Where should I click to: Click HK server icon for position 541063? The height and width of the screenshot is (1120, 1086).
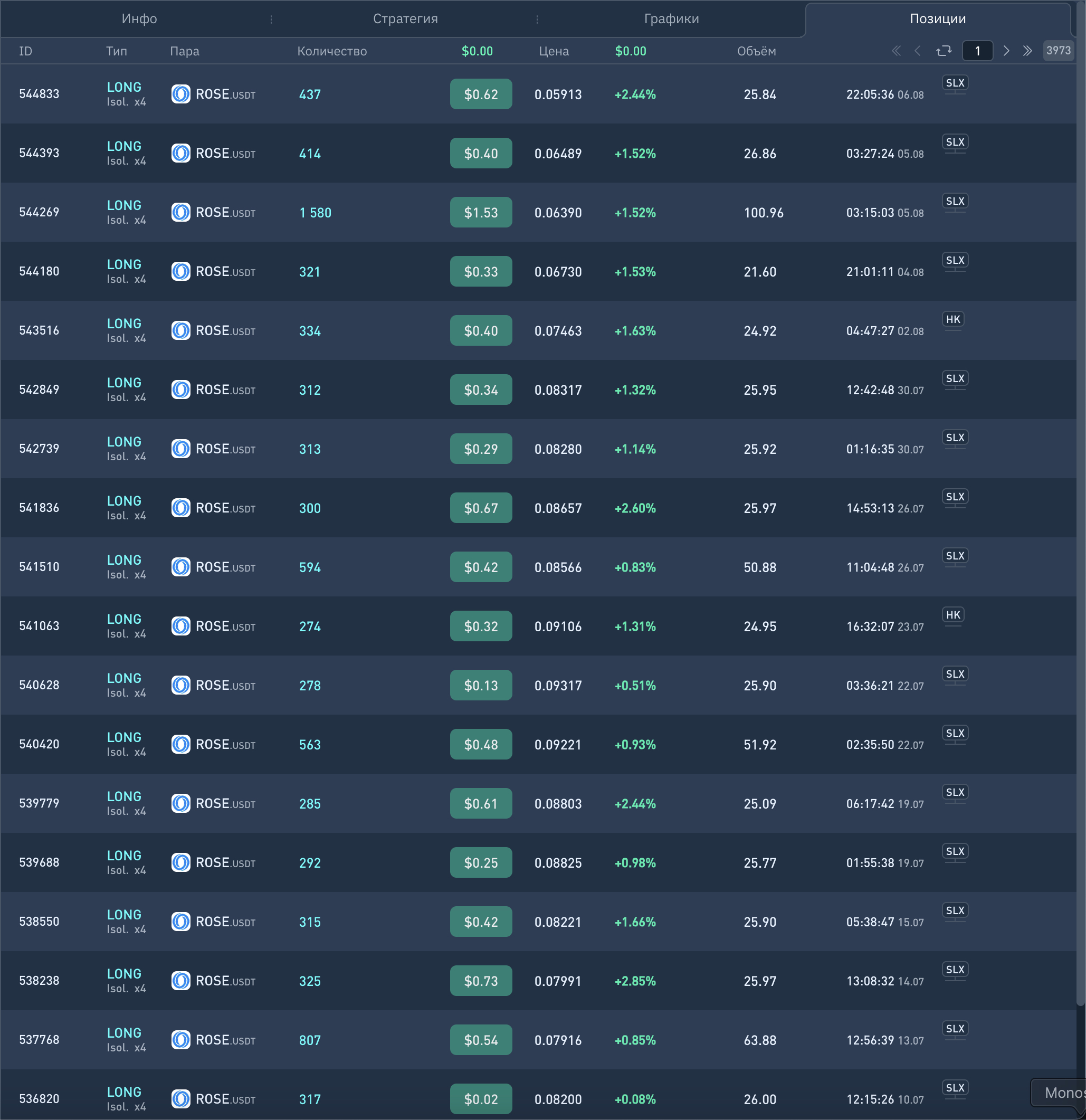coord(953,615)
